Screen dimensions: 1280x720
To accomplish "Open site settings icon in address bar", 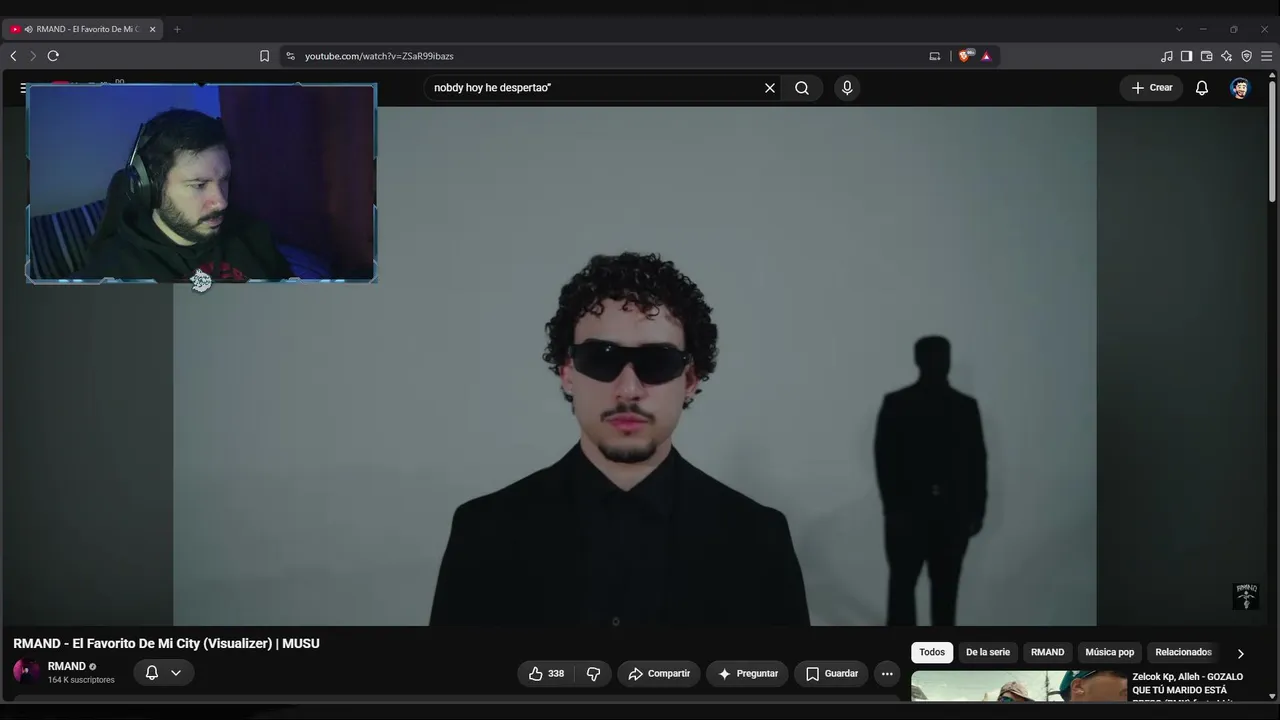I will [x=290, y=56].
